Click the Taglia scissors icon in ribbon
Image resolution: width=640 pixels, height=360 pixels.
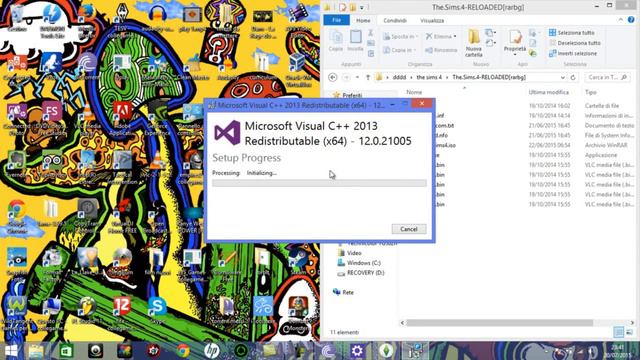pyautogui.click(x=371, y=33)
